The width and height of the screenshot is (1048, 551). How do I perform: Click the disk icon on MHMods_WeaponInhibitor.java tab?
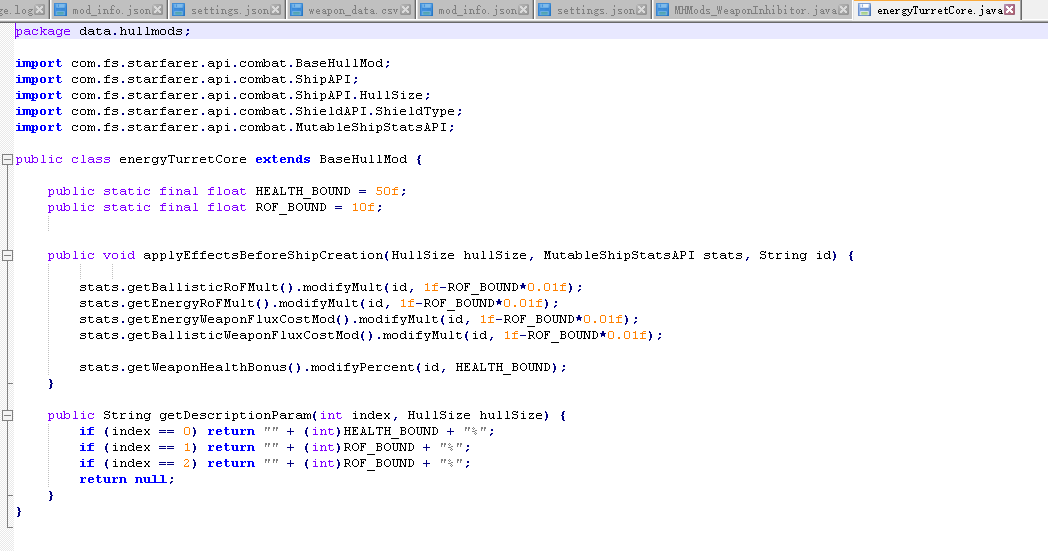point(662,10)
